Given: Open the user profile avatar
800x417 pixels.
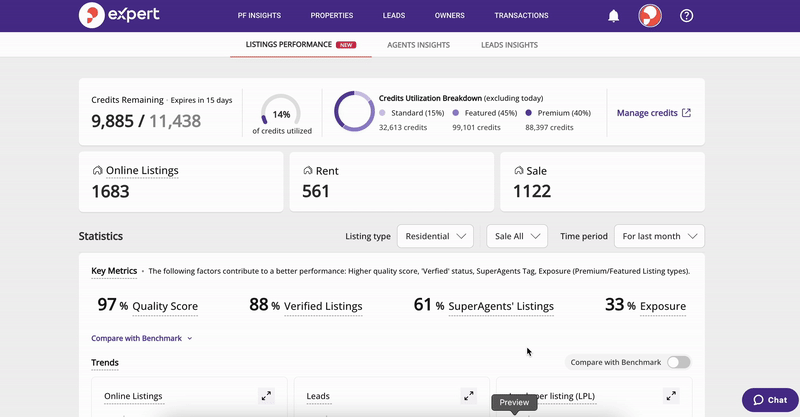Looking at the screenshot, I should 650,16.
